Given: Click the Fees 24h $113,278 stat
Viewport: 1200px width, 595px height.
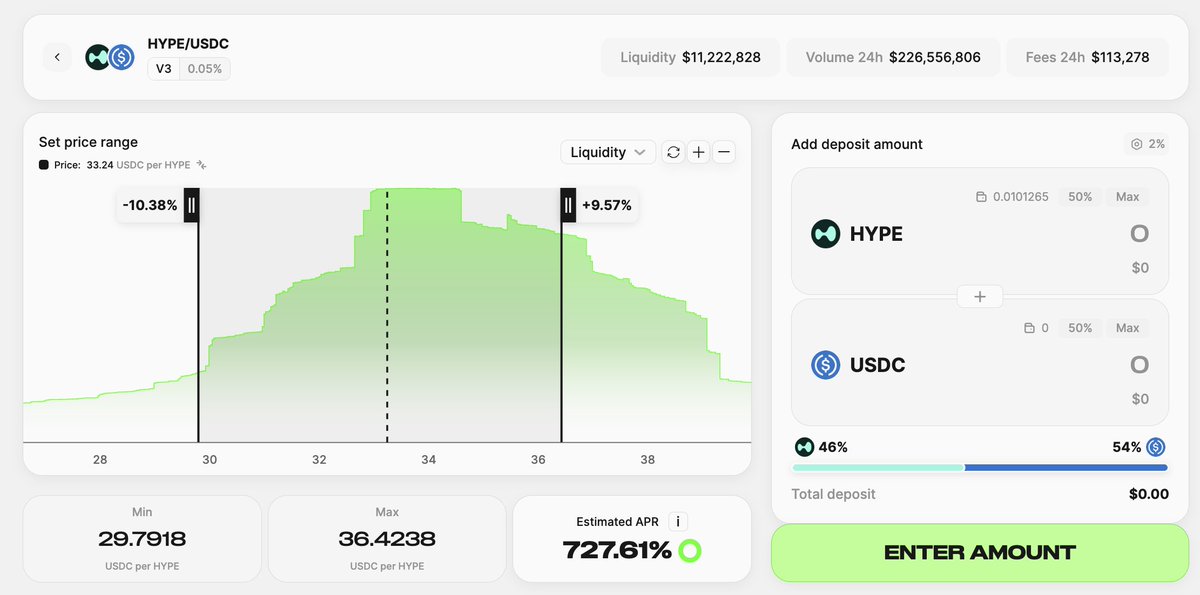Looking at the screenshot, I should tap(1089, 57).
